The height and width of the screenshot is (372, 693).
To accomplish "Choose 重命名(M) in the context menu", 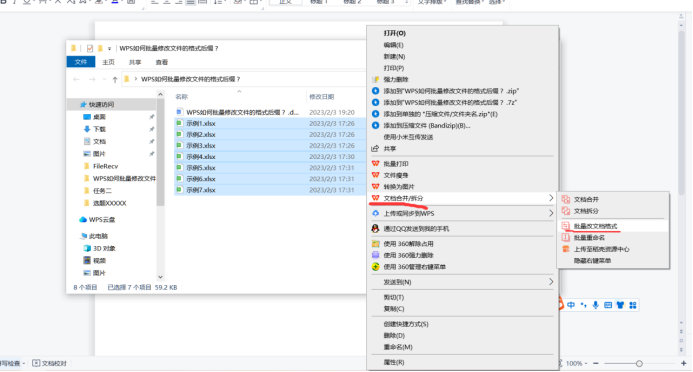I will [398, 347].
